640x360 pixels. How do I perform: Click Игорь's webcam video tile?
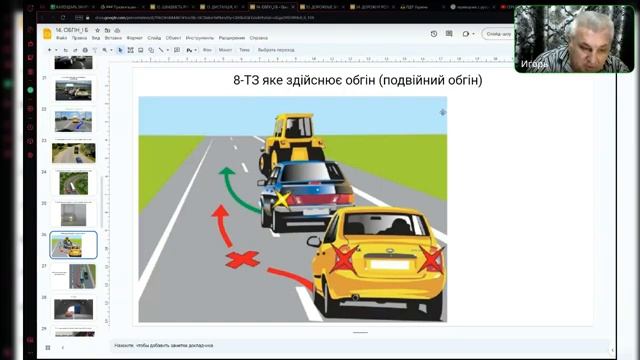pyautogui.click(x=574, y=39)
